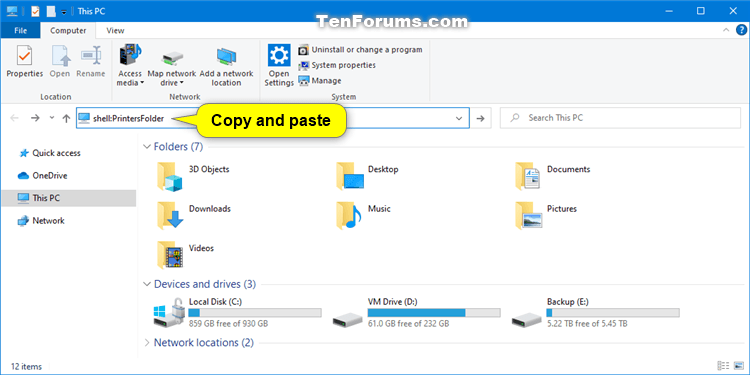The height and width of the screenshot is (375, 750).
Task: Click the '5.22 TB free of 5.45 TB' text
Action: (x=587, y=324)
